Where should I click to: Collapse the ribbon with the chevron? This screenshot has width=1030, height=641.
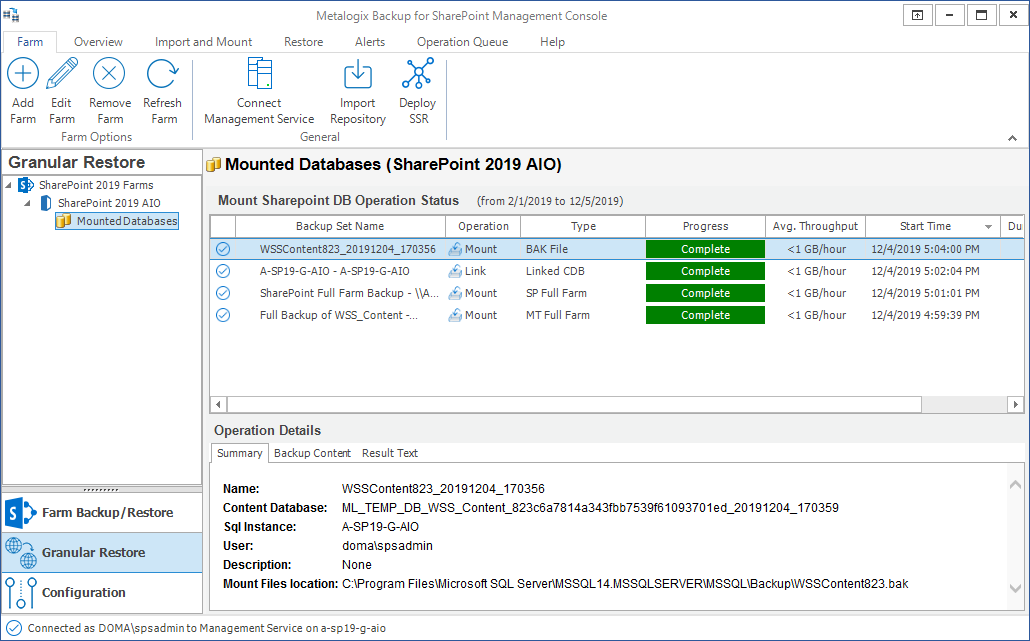[1012, 138]
